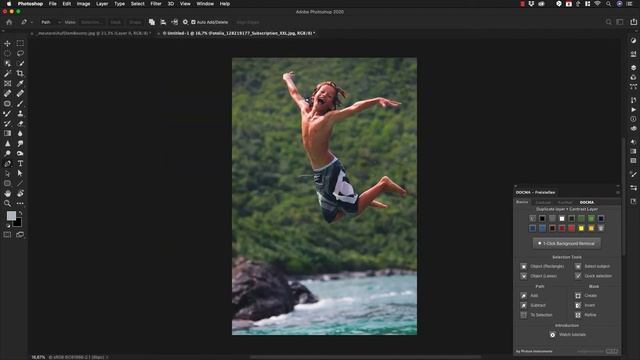Switch to the Untitled-1 document tab

click(239, 33)
